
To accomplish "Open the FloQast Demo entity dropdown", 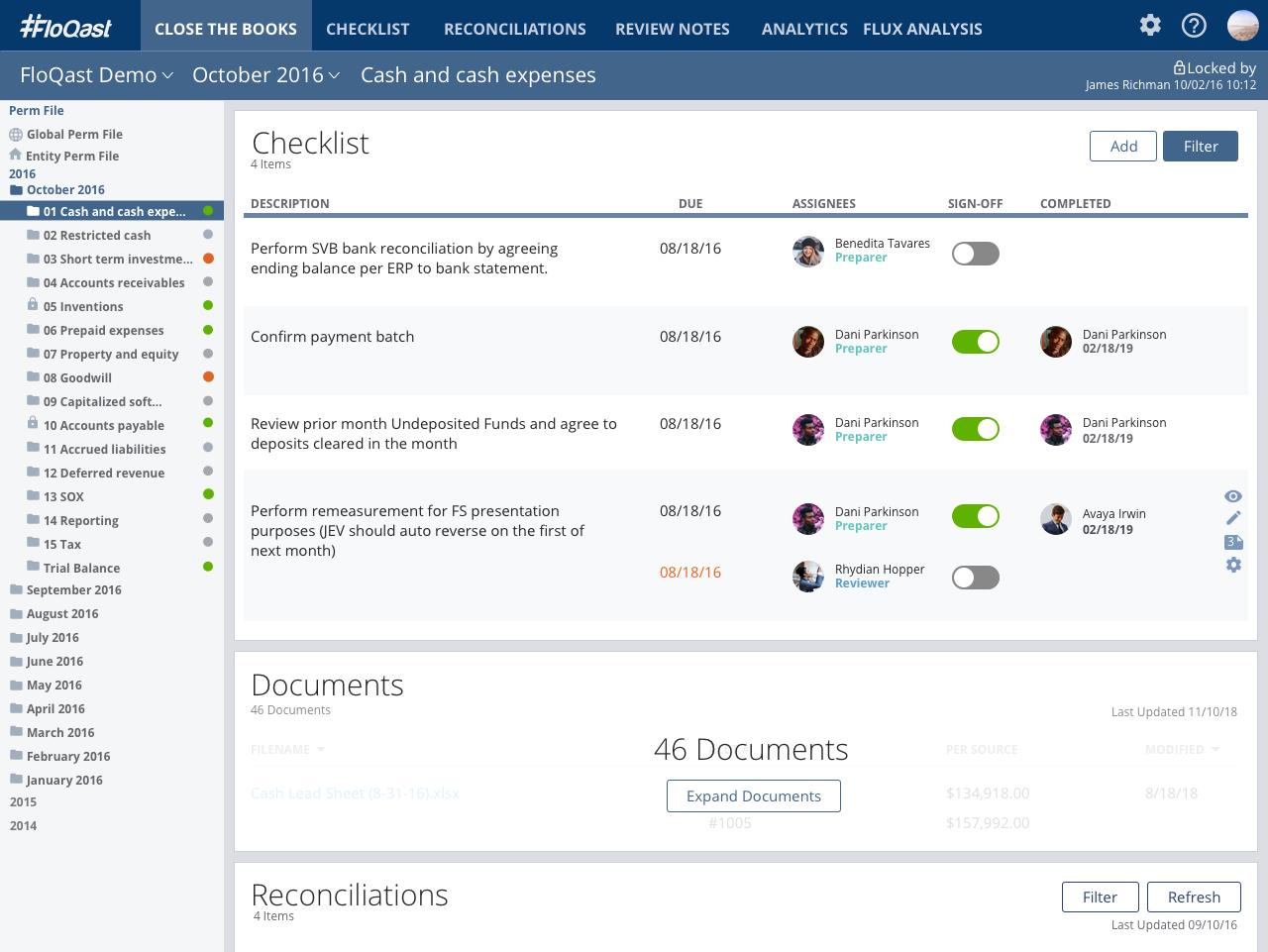I will tap(97, 75).
